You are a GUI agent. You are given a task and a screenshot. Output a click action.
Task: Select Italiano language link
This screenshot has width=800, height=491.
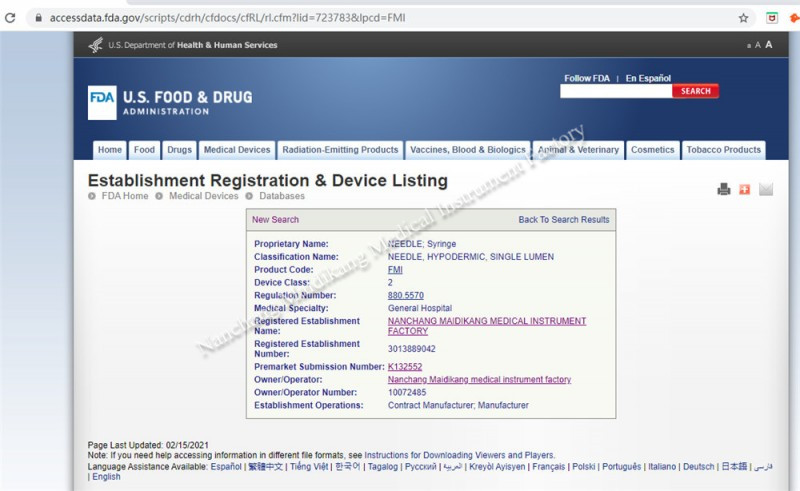(x=662, y=467)
